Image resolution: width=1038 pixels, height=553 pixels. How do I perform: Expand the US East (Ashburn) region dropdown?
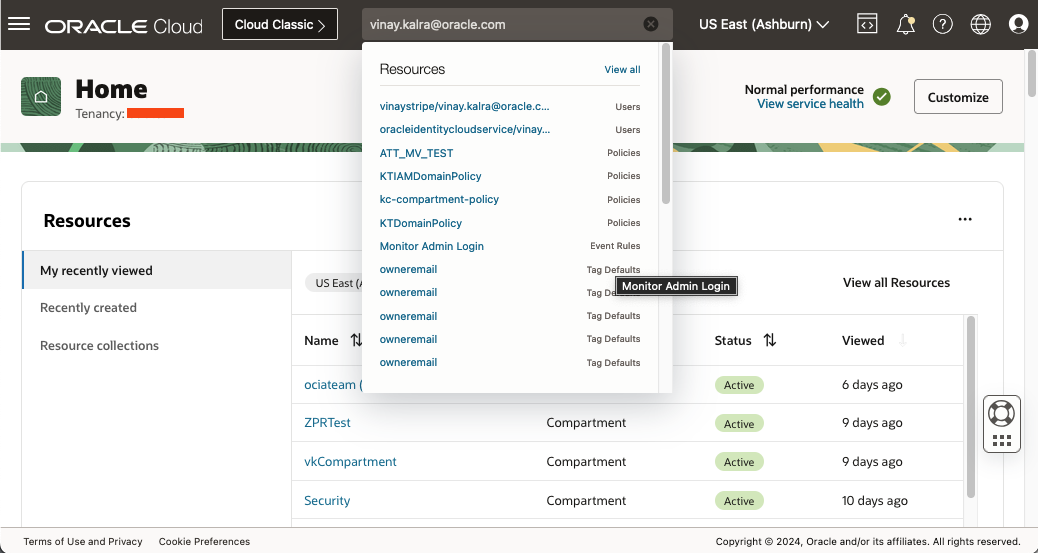pyautogui.click(x=764, y=25)
